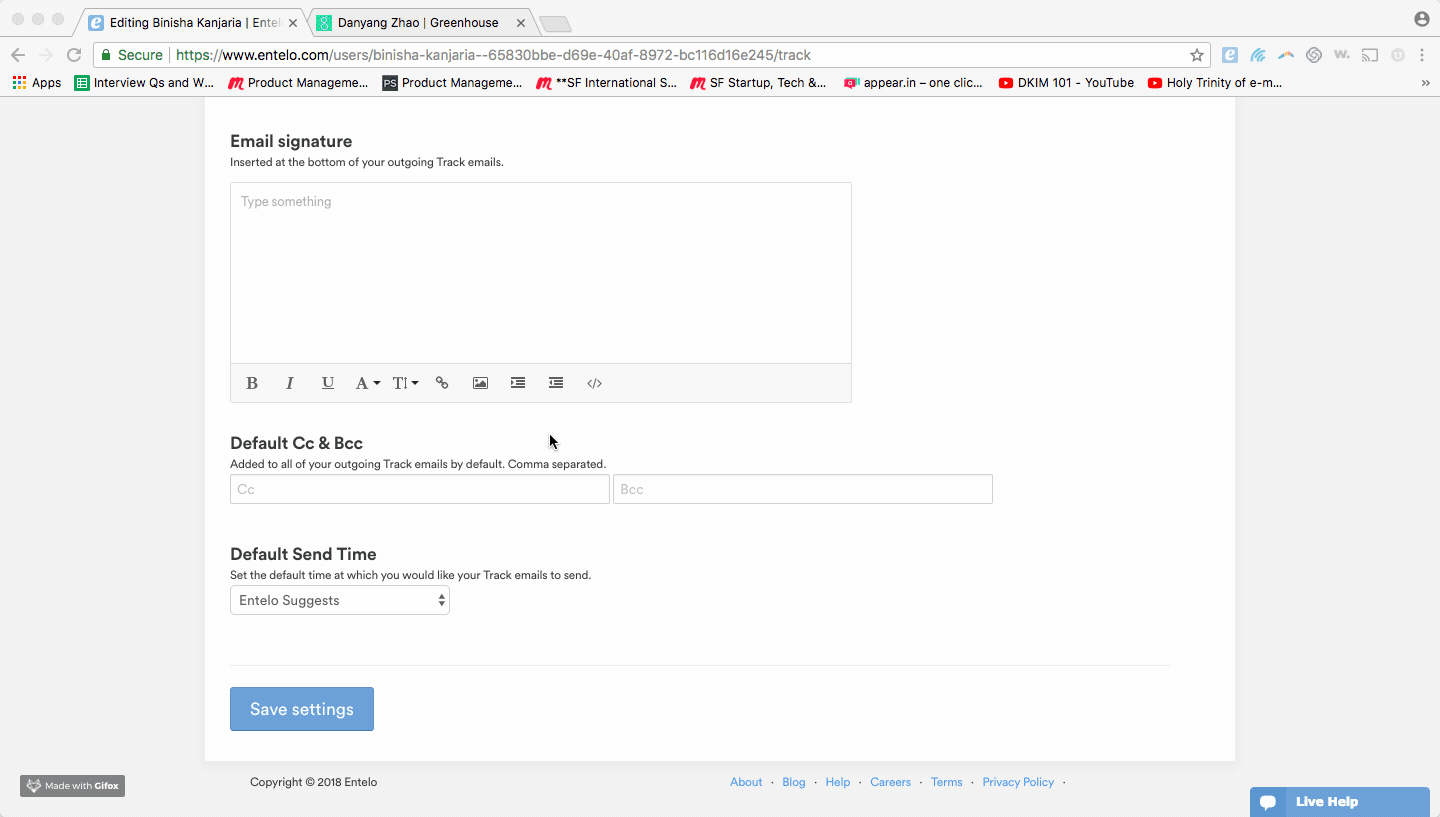This screenshot has width=1440, height=817.
Task: Switch signature editor to code view
Action: 594,383
